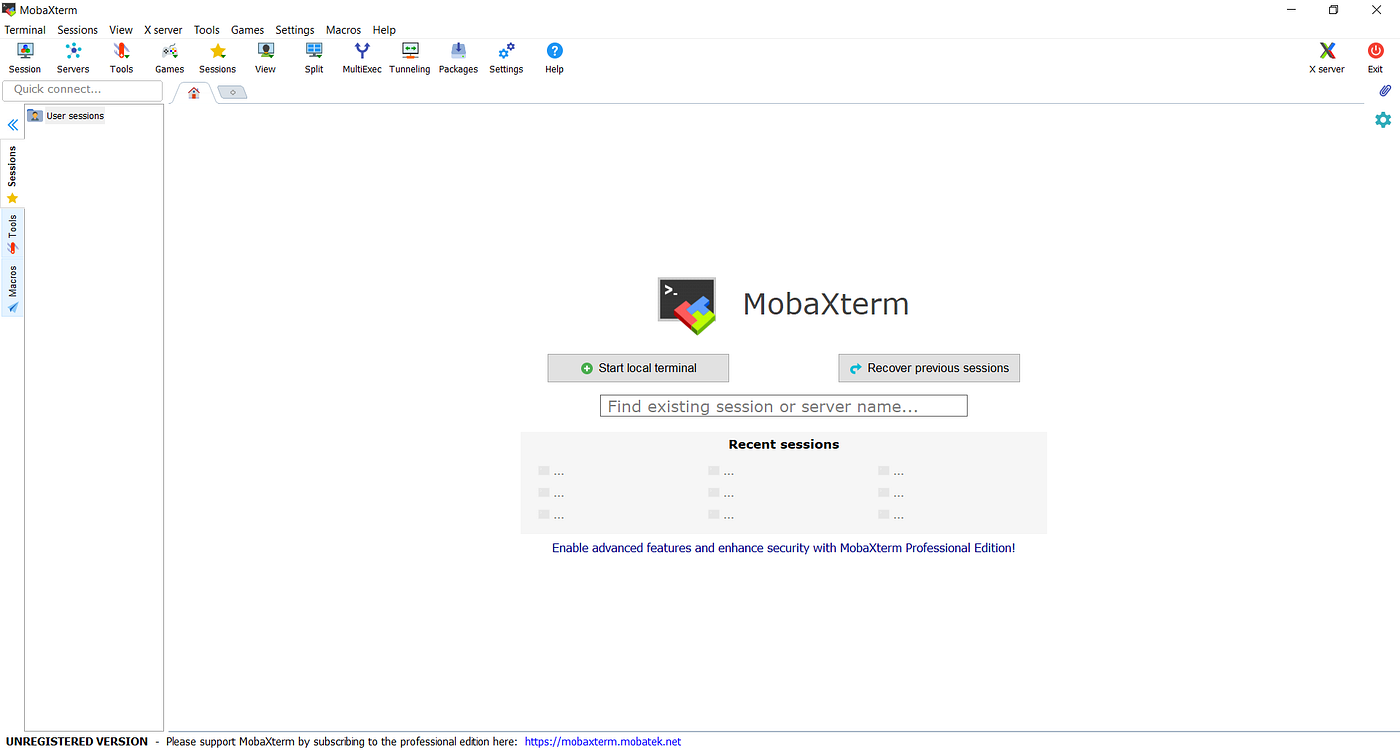Open the SSH Tunneling tool
The width and height of the screenshot is (1400, 750).
pos(409,56)
